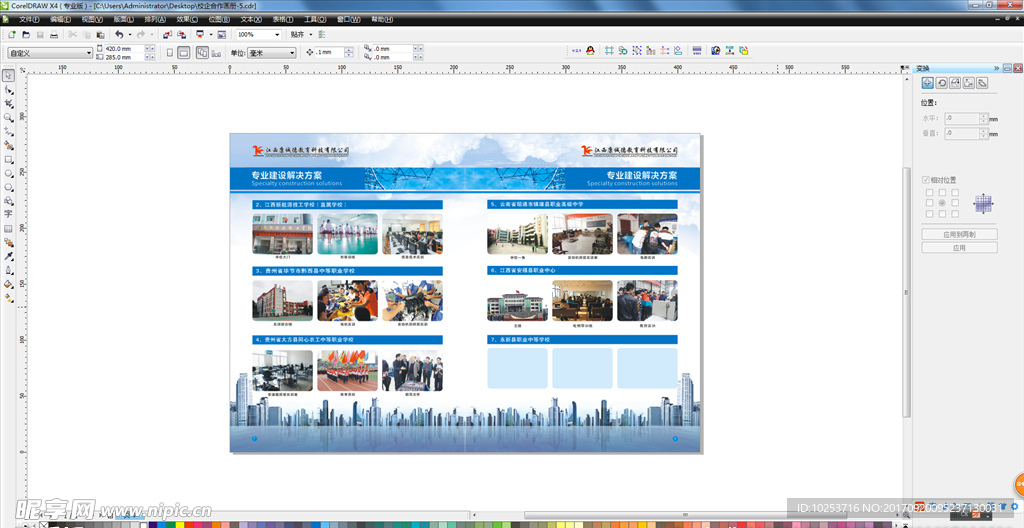Open the 效果(C) menu
The width and height of the screenshot is (1024, 528).
(187, 20)
